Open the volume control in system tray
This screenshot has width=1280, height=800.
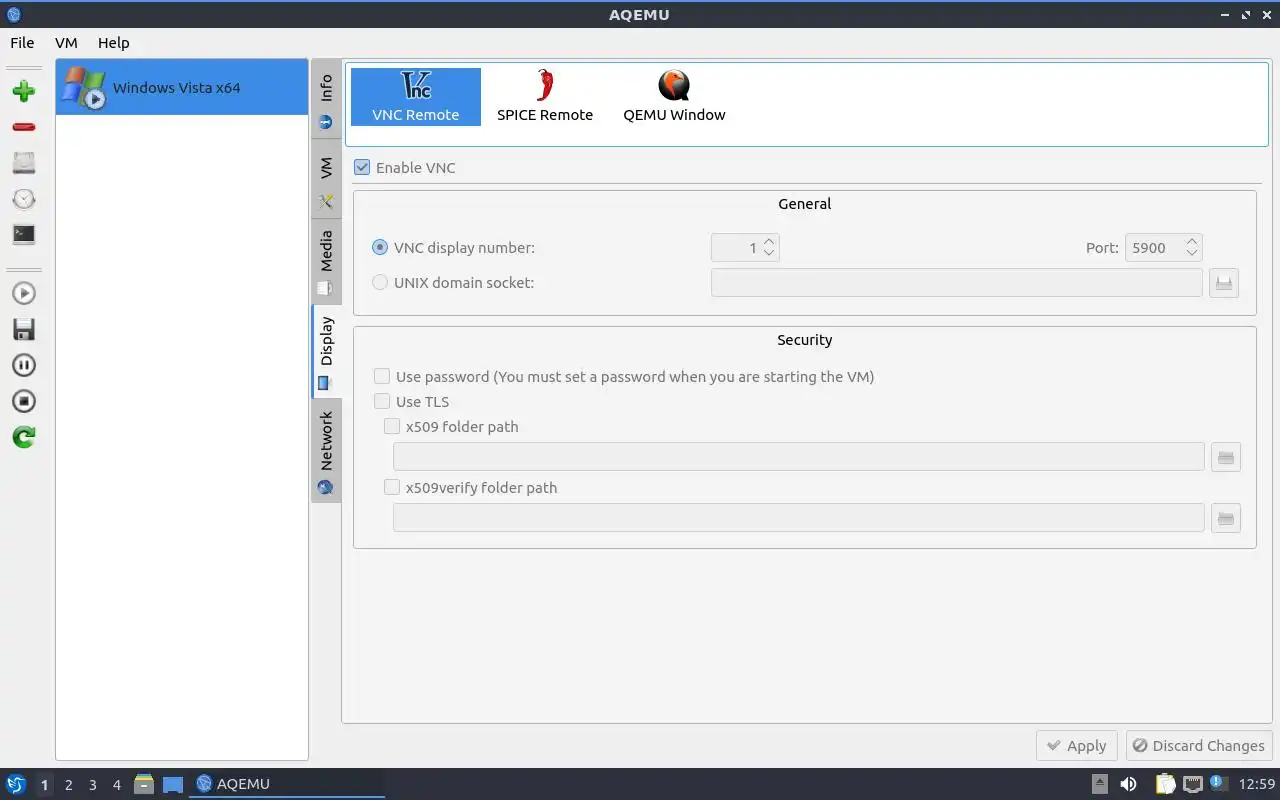tap(1128, 784)
